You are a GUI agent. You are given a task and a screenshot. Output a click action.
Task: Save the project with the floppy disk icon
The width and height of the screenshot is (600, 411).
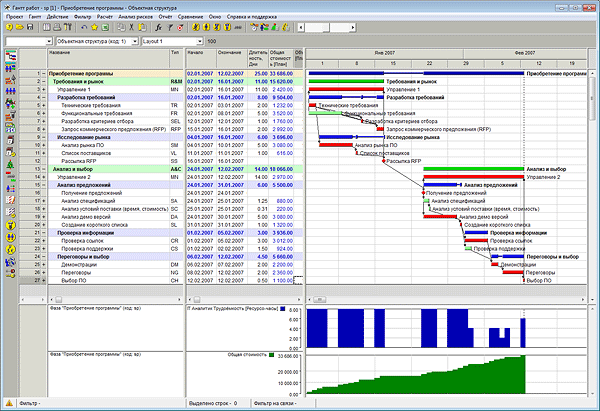30,27
